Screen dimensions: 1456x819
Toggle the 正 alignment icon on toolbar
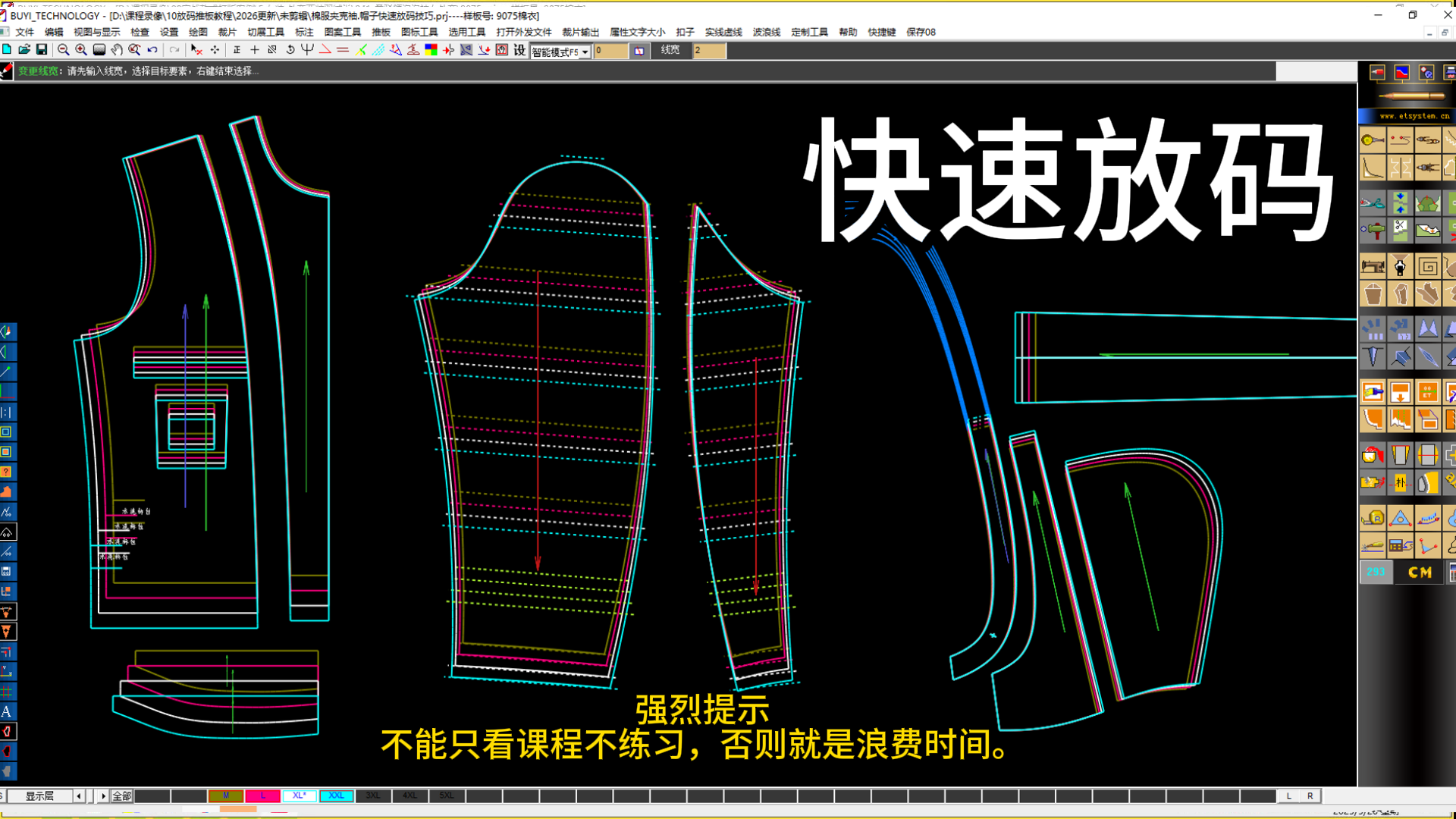238,49
